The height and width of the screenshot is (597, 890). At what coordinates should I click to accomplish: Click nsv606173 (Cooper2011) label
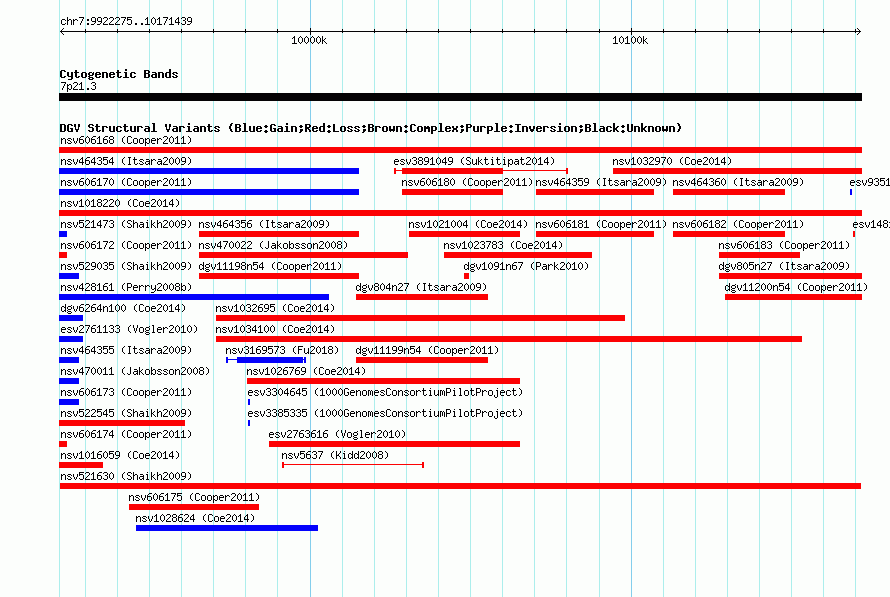point(126,392)
